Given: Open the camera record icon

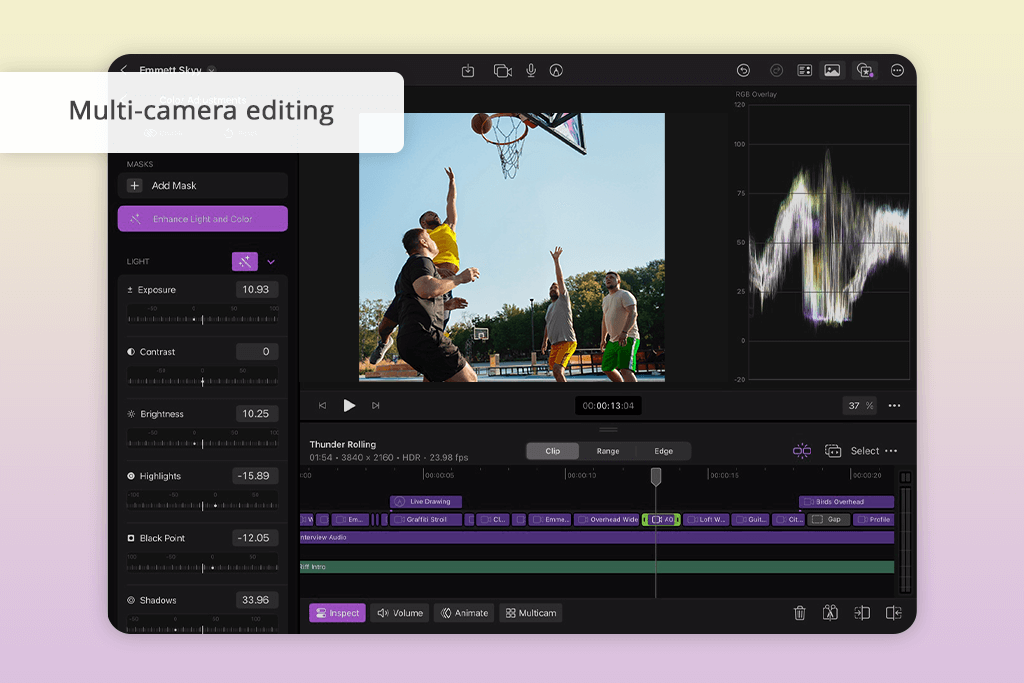Looking at the screenshot, I should point(502,71).
